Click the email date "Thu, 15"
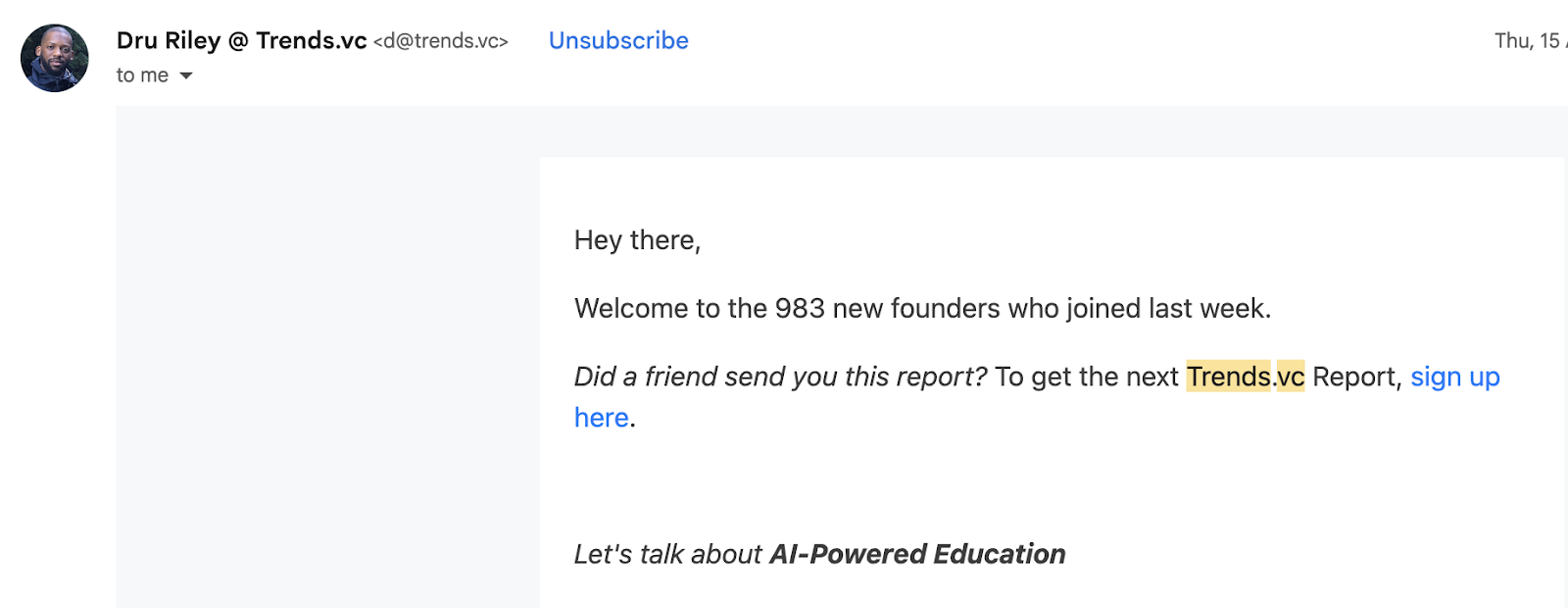Viewport: 1568px width, 608px height. 1526,40
